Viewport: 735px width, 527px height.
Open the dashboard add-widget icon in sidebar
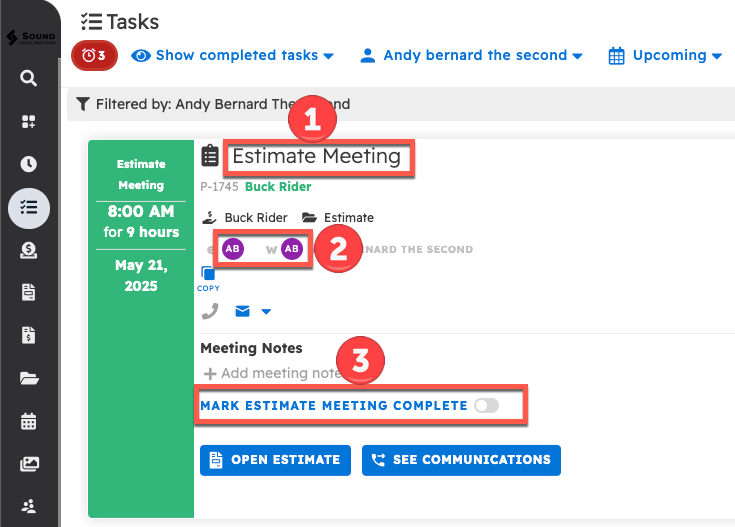pos(29,121)
